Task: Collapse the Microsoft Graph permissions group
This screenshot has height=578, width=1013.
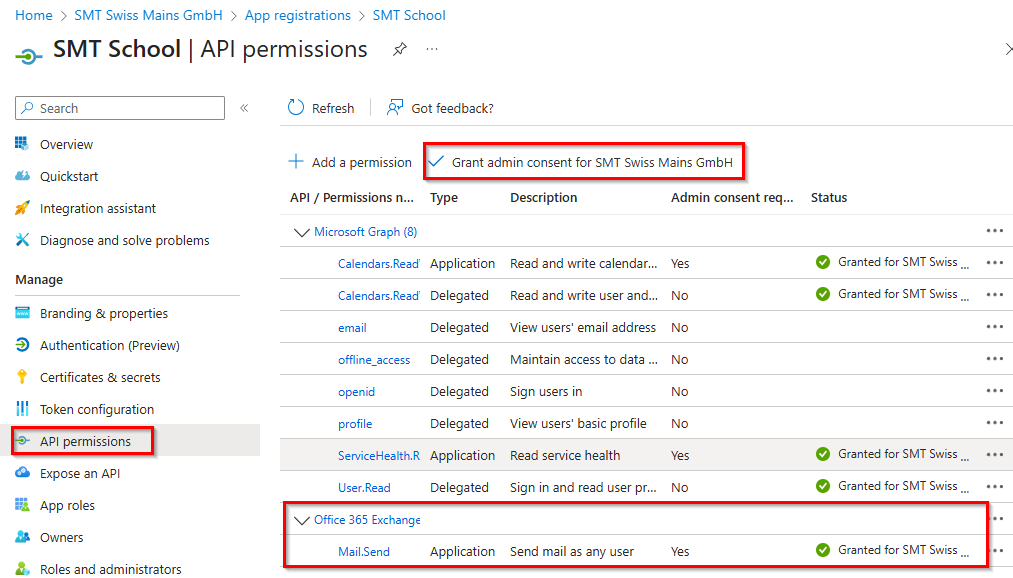Action: pyautogui.click(x=301, y=232)
